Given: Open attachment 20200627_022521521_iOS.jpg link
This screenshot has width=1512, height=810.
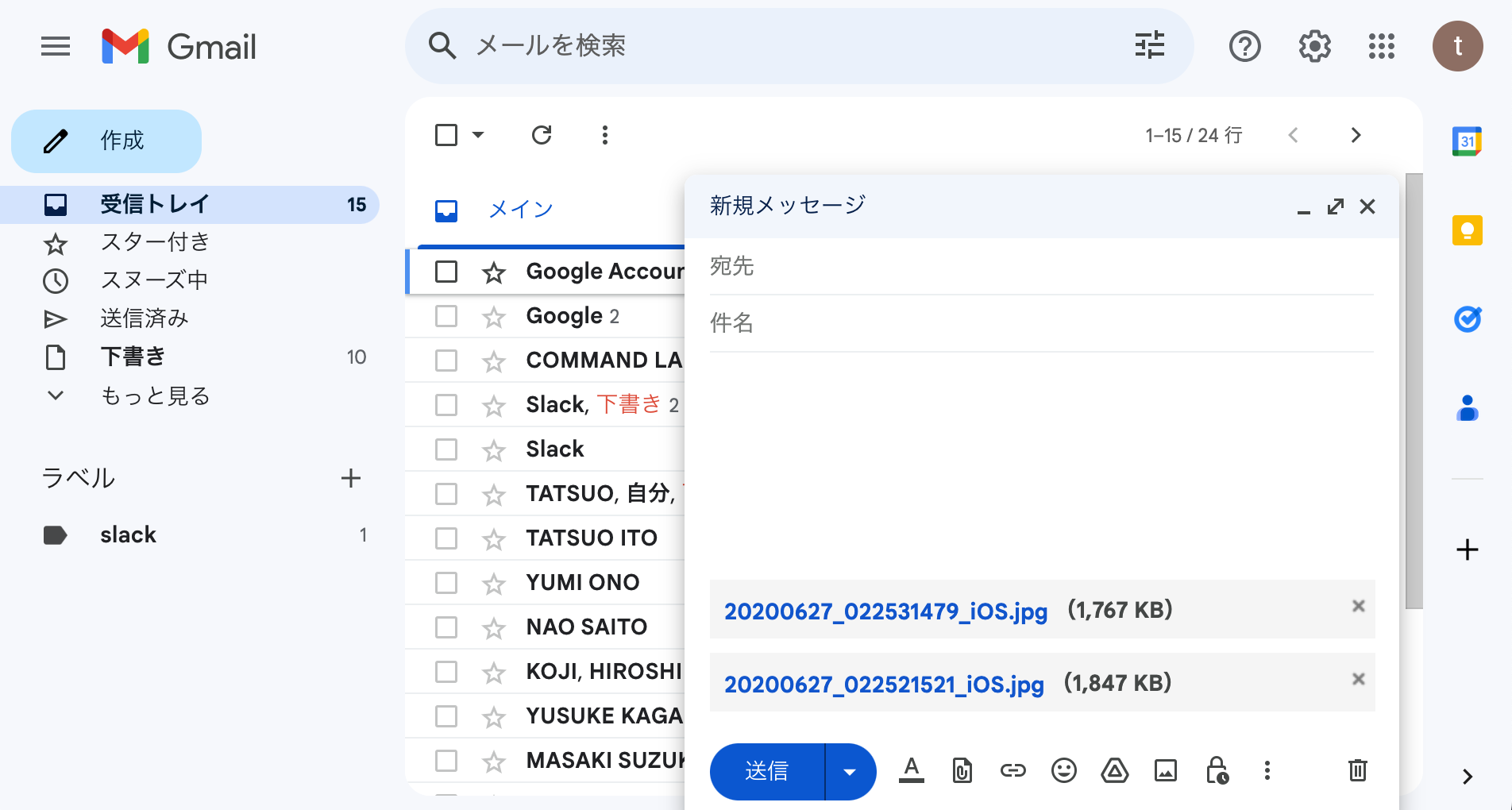Looking at the screenshot, I should pos(884,684).
